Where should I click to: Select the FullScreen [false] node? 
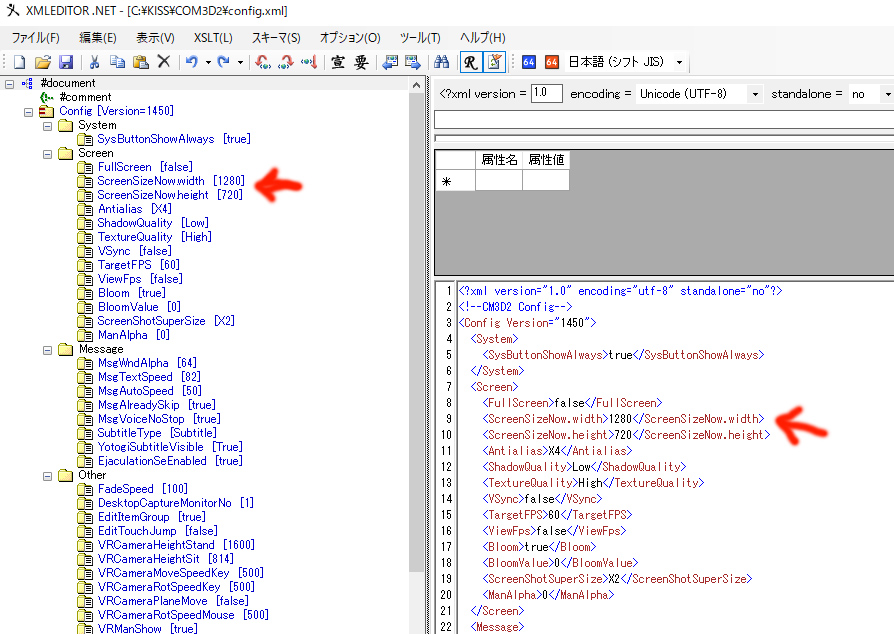coord(145,167)
